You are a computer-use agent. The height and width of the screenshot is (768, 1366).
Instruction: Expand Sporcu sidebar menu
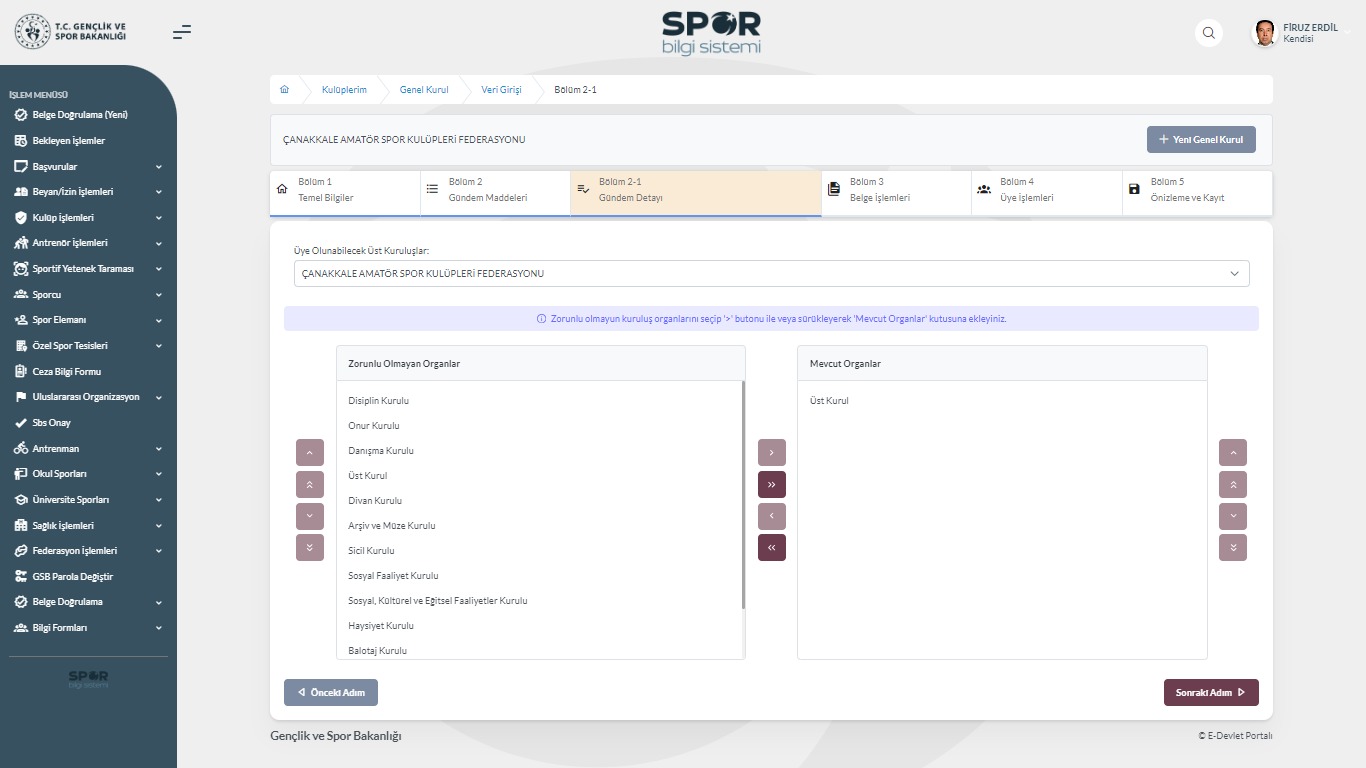pyautogui.click(x=88, y=295)
